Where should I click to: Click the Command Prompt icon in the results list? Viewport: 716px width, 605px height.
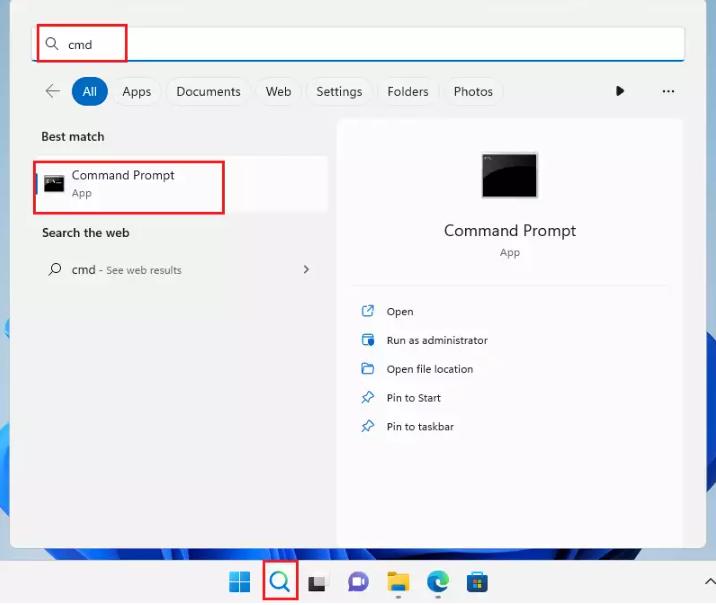point(54,184)
